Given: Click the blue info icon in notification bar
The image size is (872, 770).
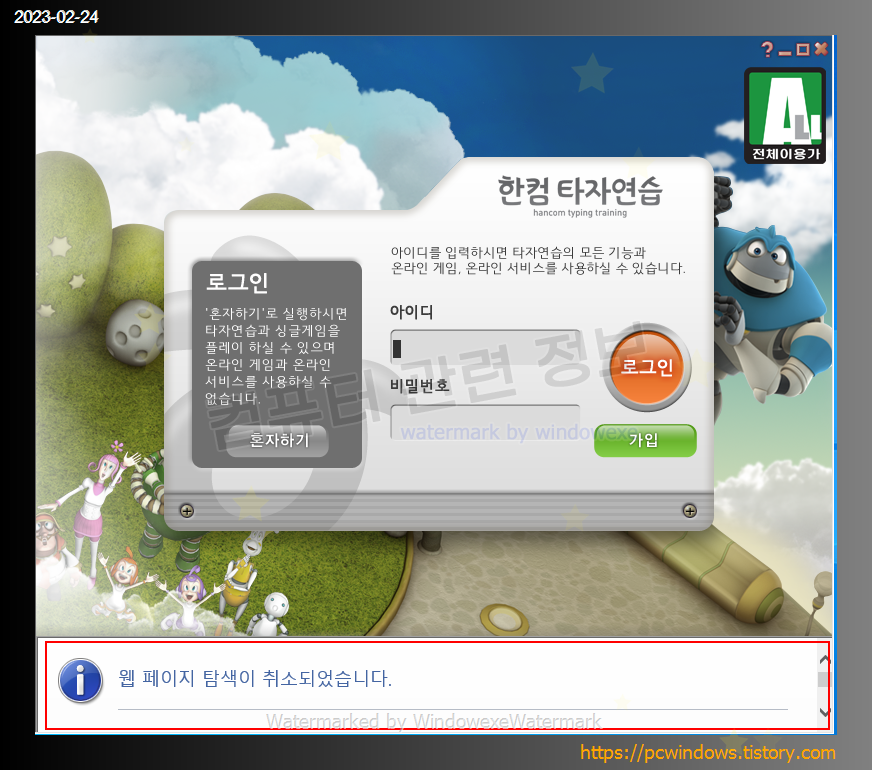Looking at the screenshot, I should click(x=81, y=680).
